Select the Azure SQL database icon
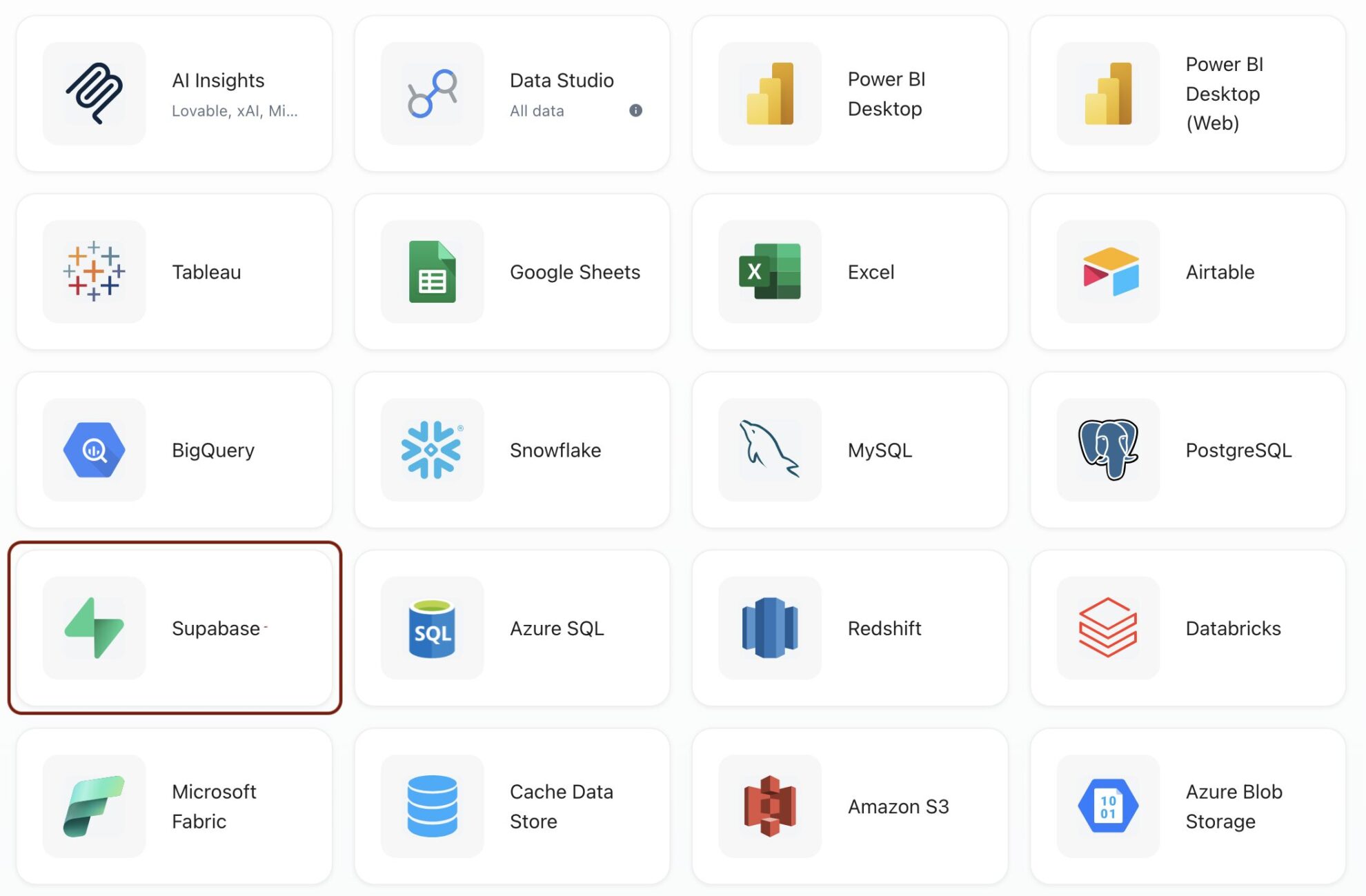1366x896 pixels. [433, 628]
